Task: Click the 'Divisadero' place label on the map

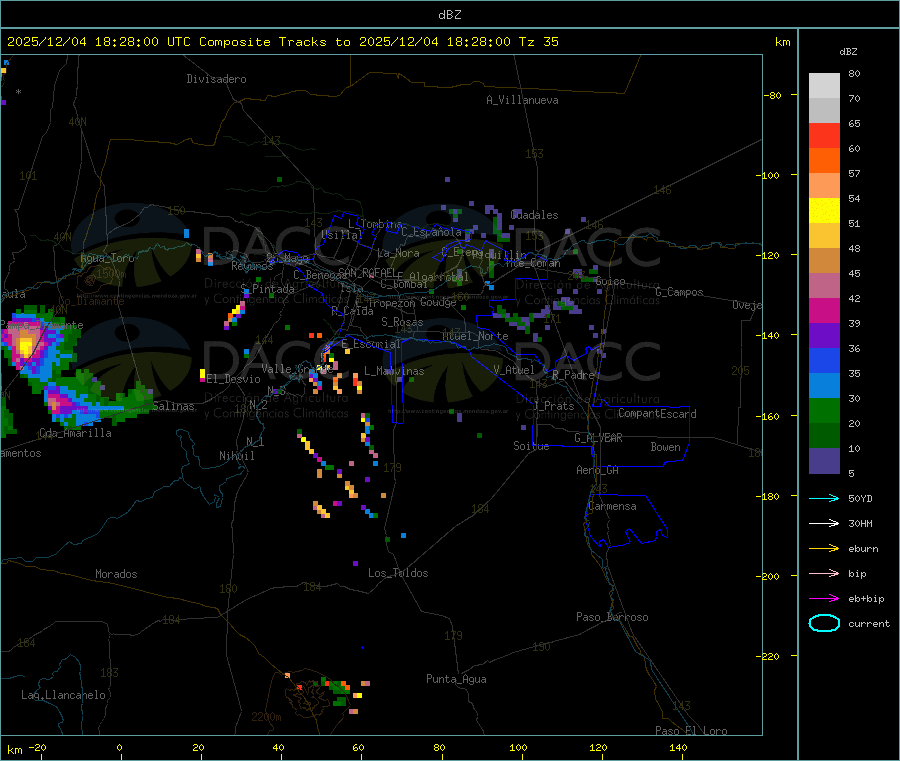Action: click(x=216, y=79)
